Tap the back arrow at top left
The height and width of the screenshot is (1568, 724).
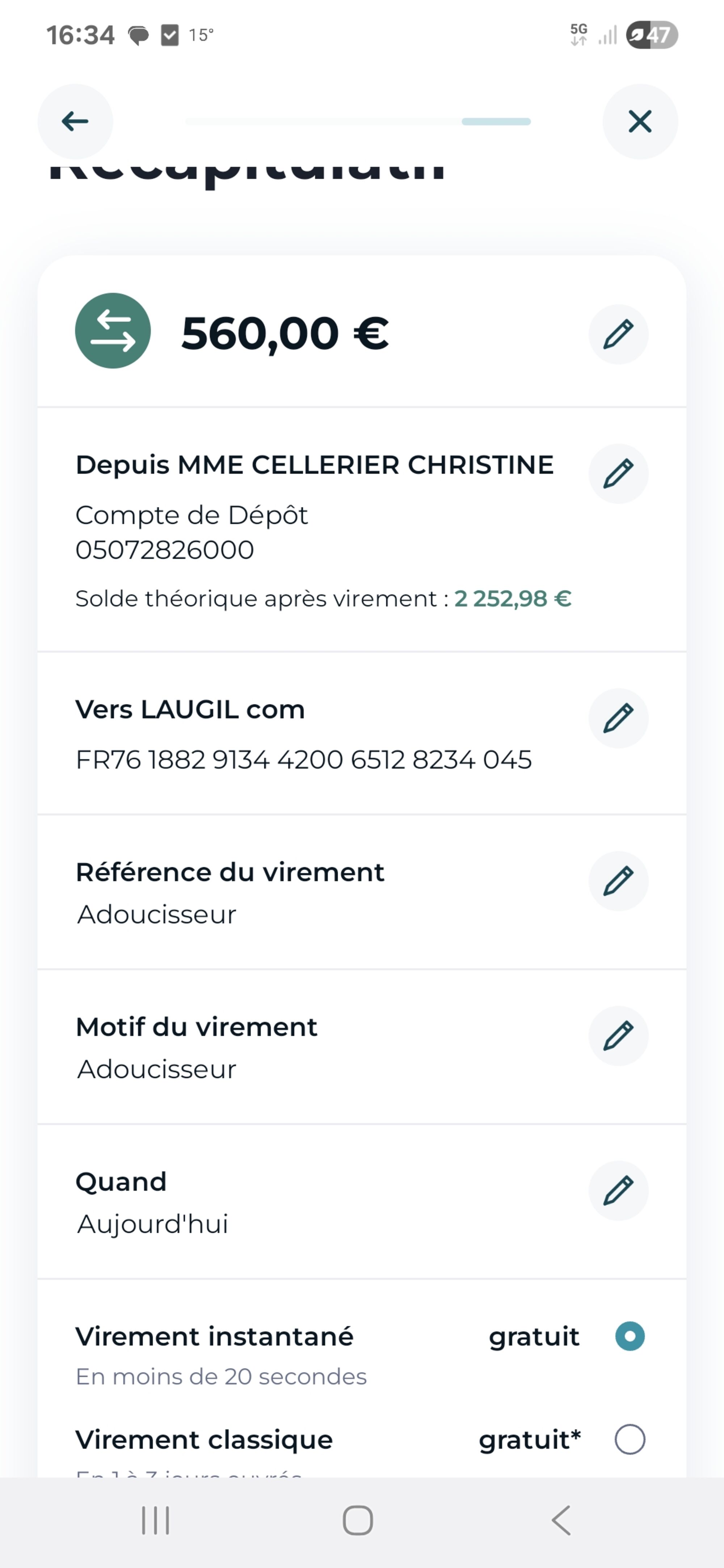click(x=75, y=122)
